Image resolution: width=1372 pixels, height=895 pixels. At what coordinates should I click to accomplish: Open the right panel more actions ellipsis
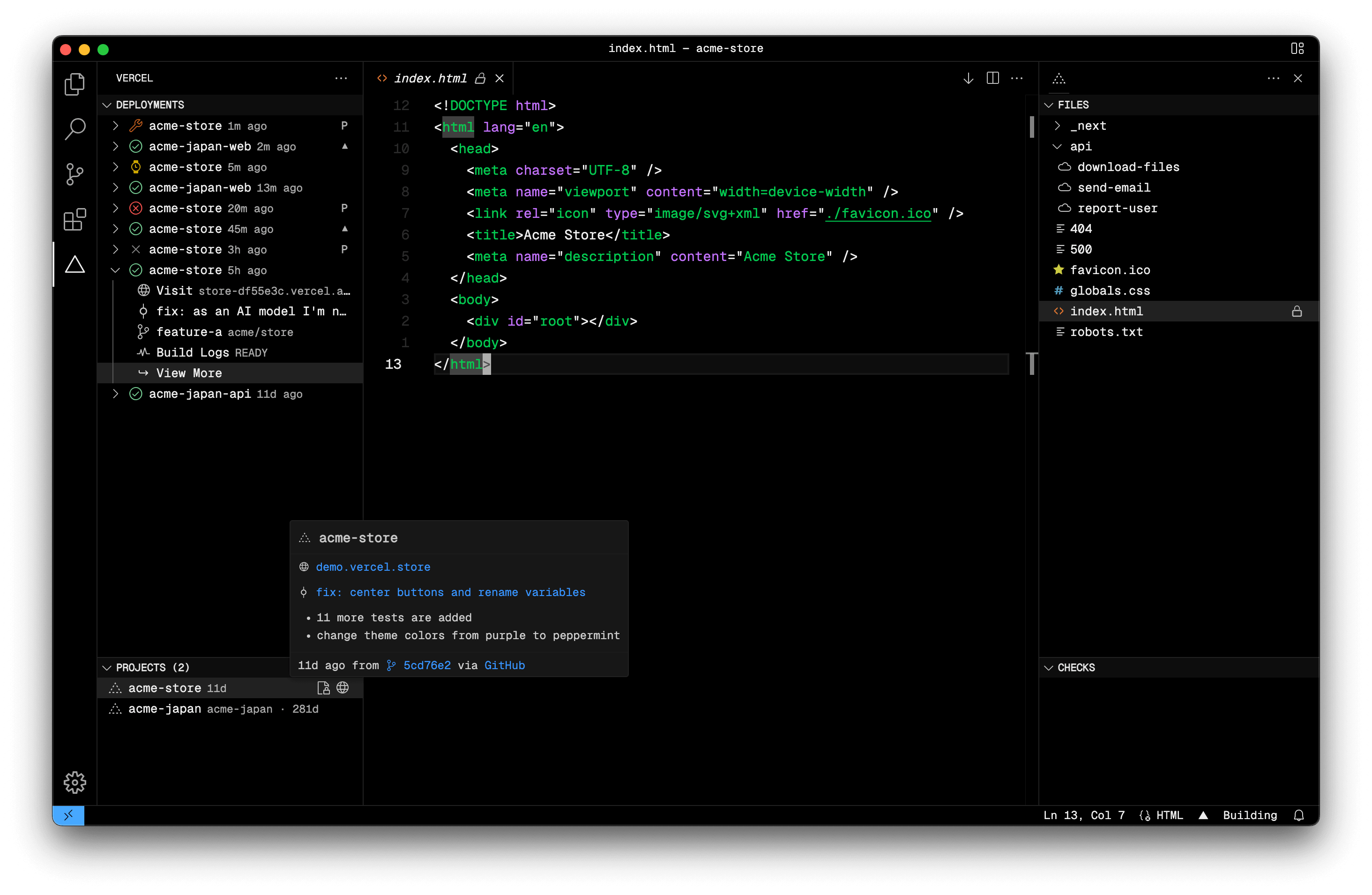click(x=1274, y=78)
